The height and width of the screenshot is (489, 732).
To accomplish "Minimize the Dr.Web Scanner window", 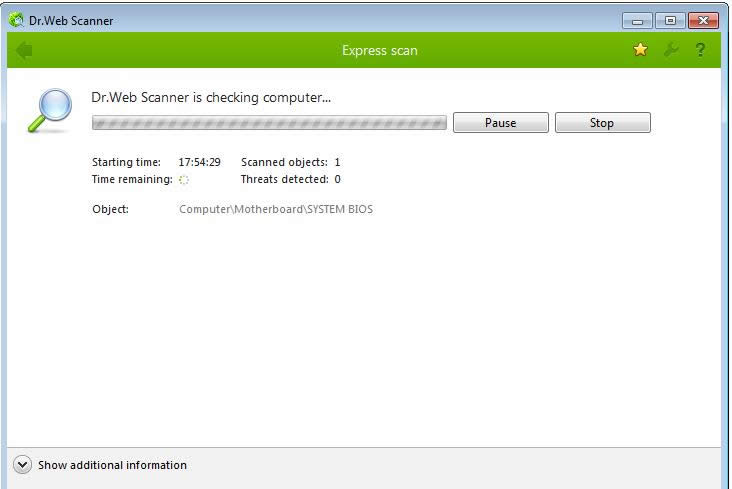I will 637,21.
